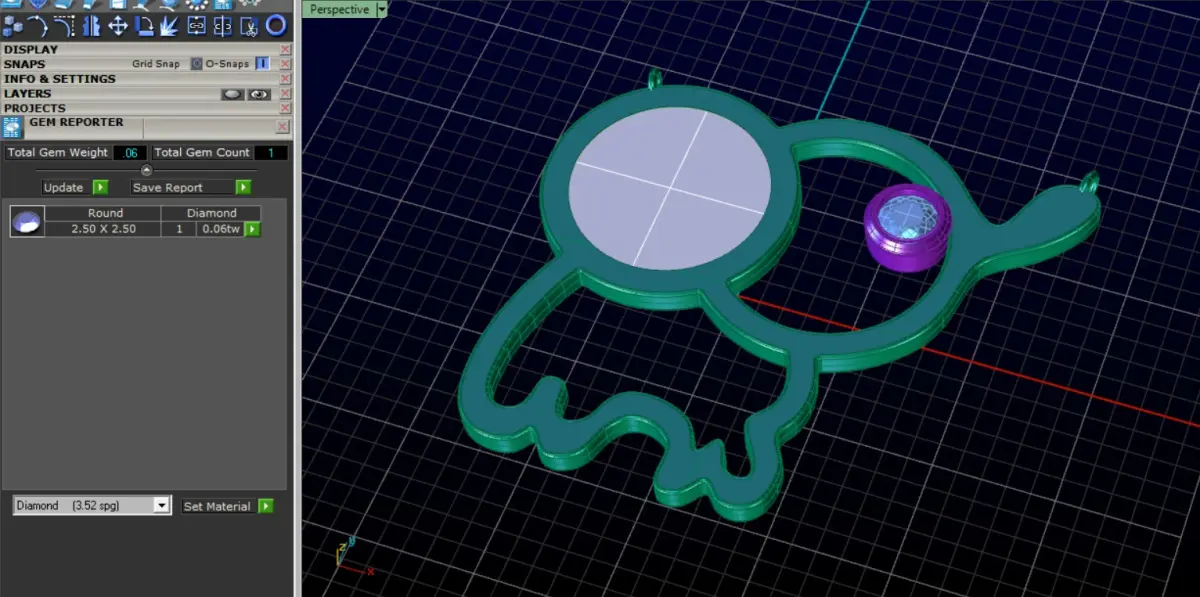Image resolution: width=1200 pixels, height=597 pixels.
Task: Click the 'Diamond' cell in the gem table
Action: click(212, 213)
